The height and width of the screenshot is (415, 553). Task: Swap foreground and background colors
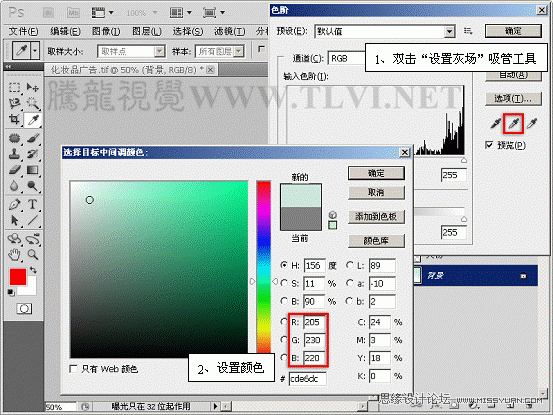pyautogui.click(x=33, y=270)
